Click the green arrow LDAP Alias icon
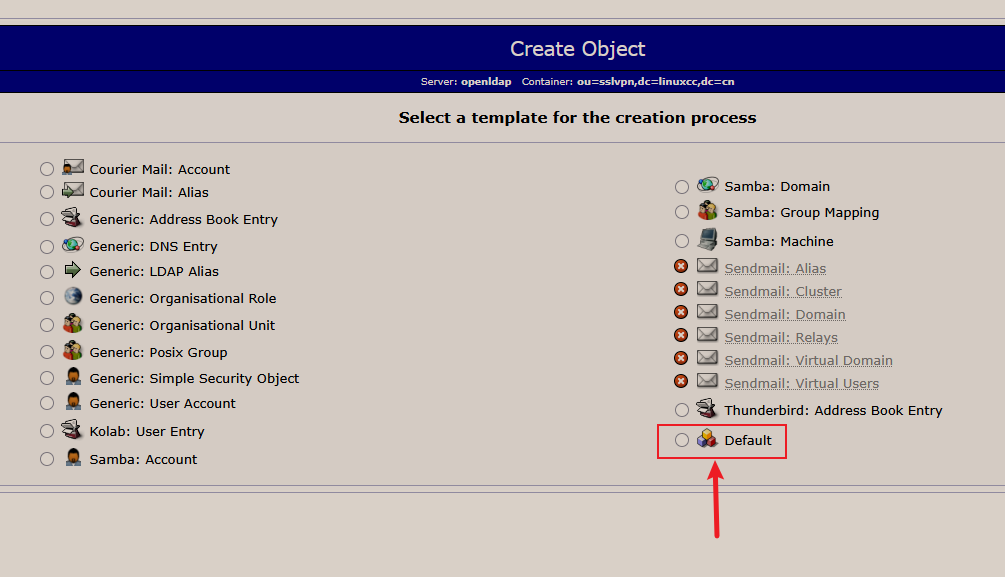This screenshot has width=1005, height=577. pyautogui.click(x=73, y=270)
